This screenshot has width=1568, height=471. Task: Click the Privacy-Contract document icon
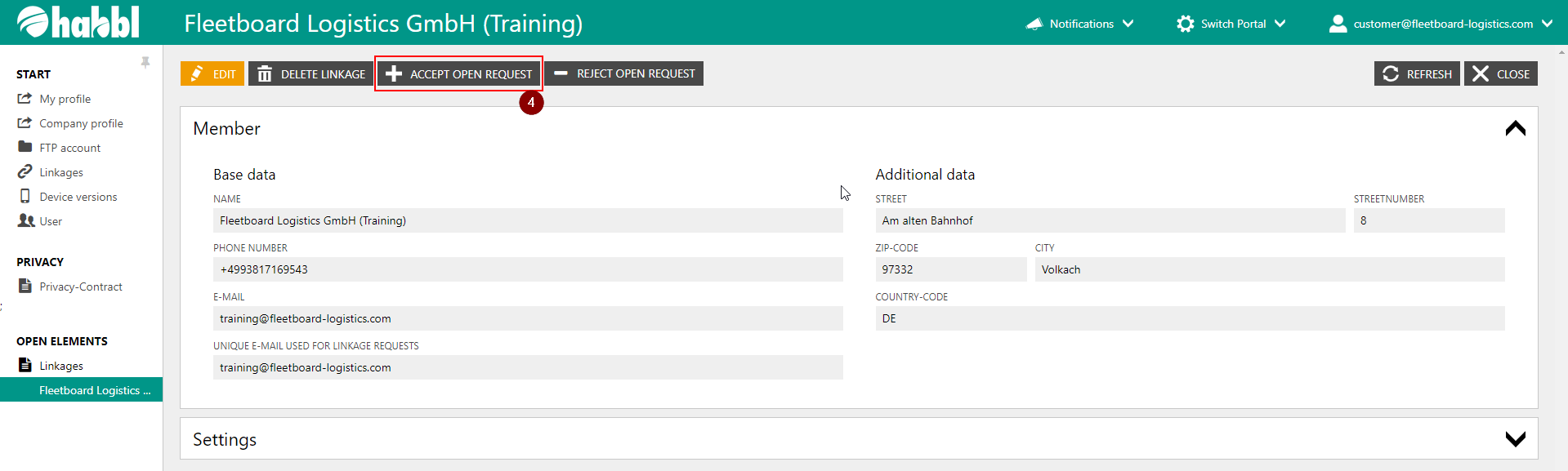point(25,286)
